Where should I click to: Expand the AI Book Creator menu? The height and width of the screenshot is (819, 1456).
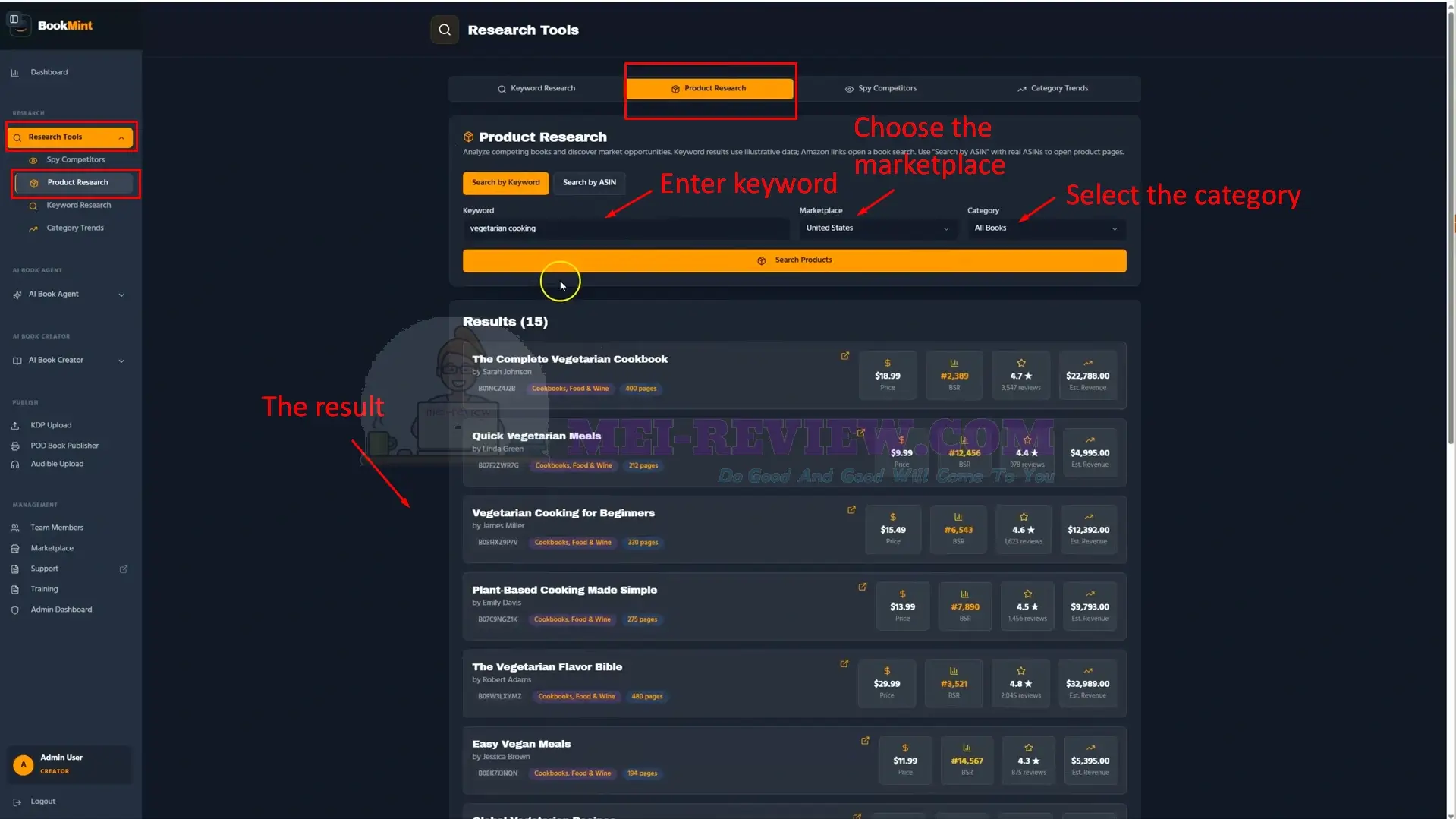coord(68,361)
